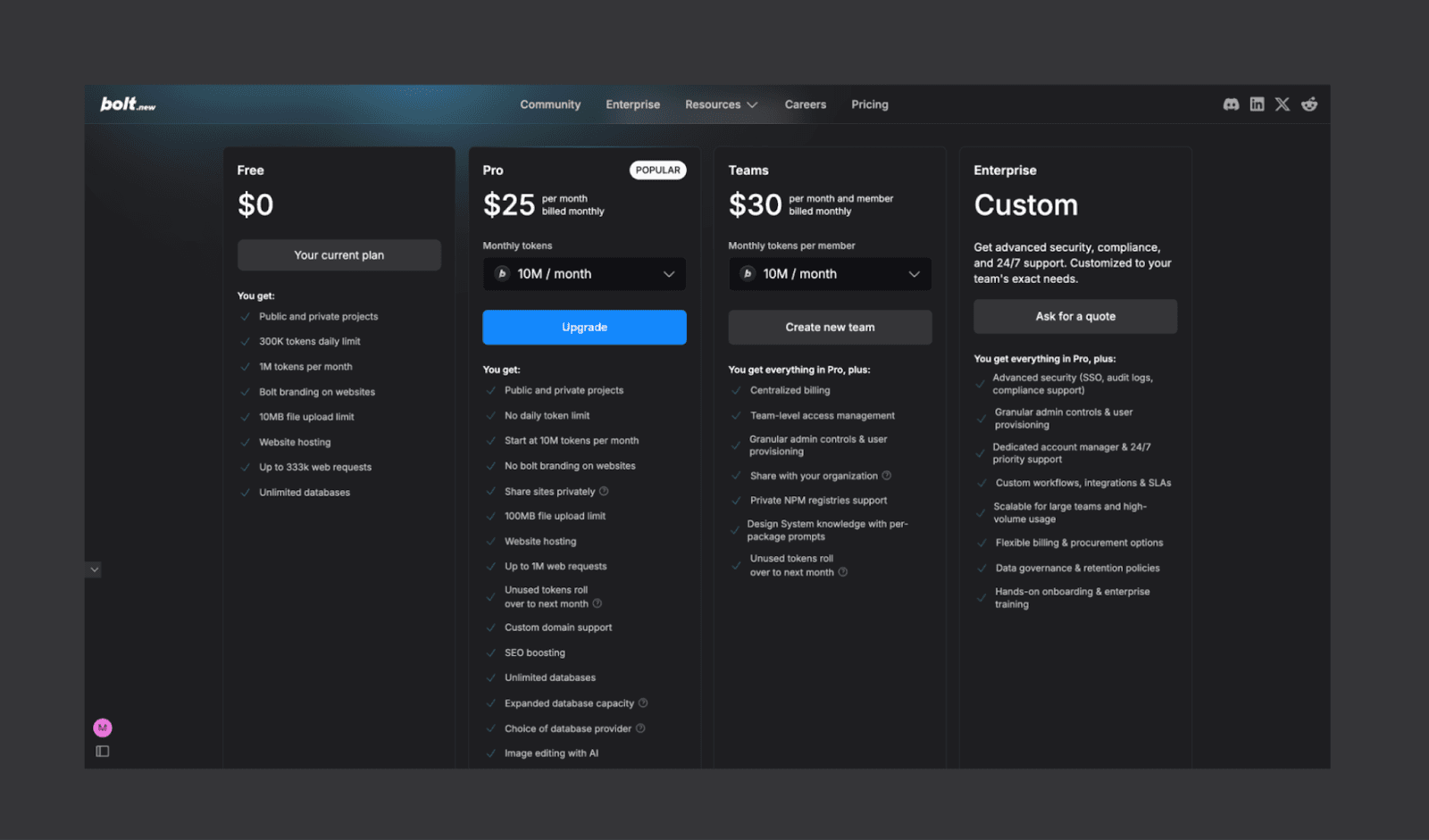
Task: Click '1M tokens per month' text
Action: coord(305,367)
